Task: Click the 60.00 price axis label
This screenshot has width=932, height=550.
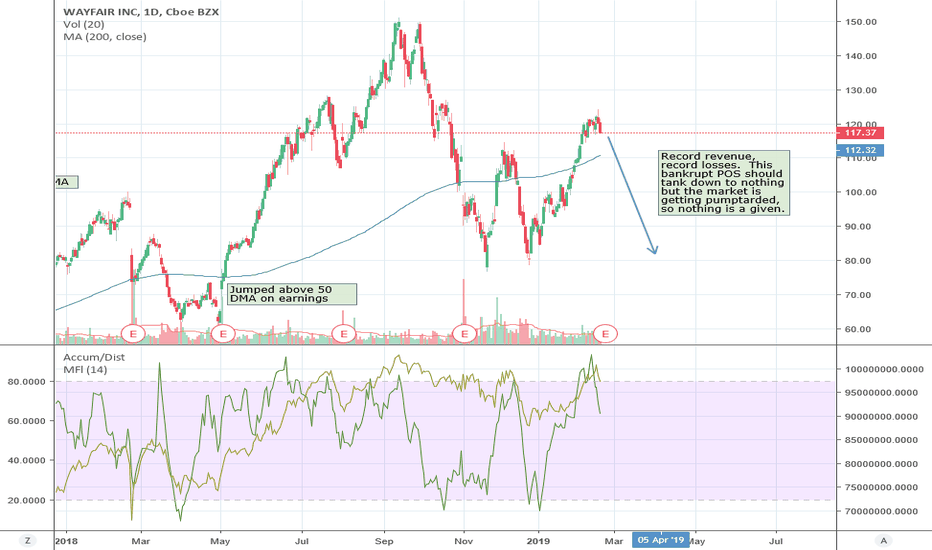Action: pyautogui.click(x=857, y=329)
